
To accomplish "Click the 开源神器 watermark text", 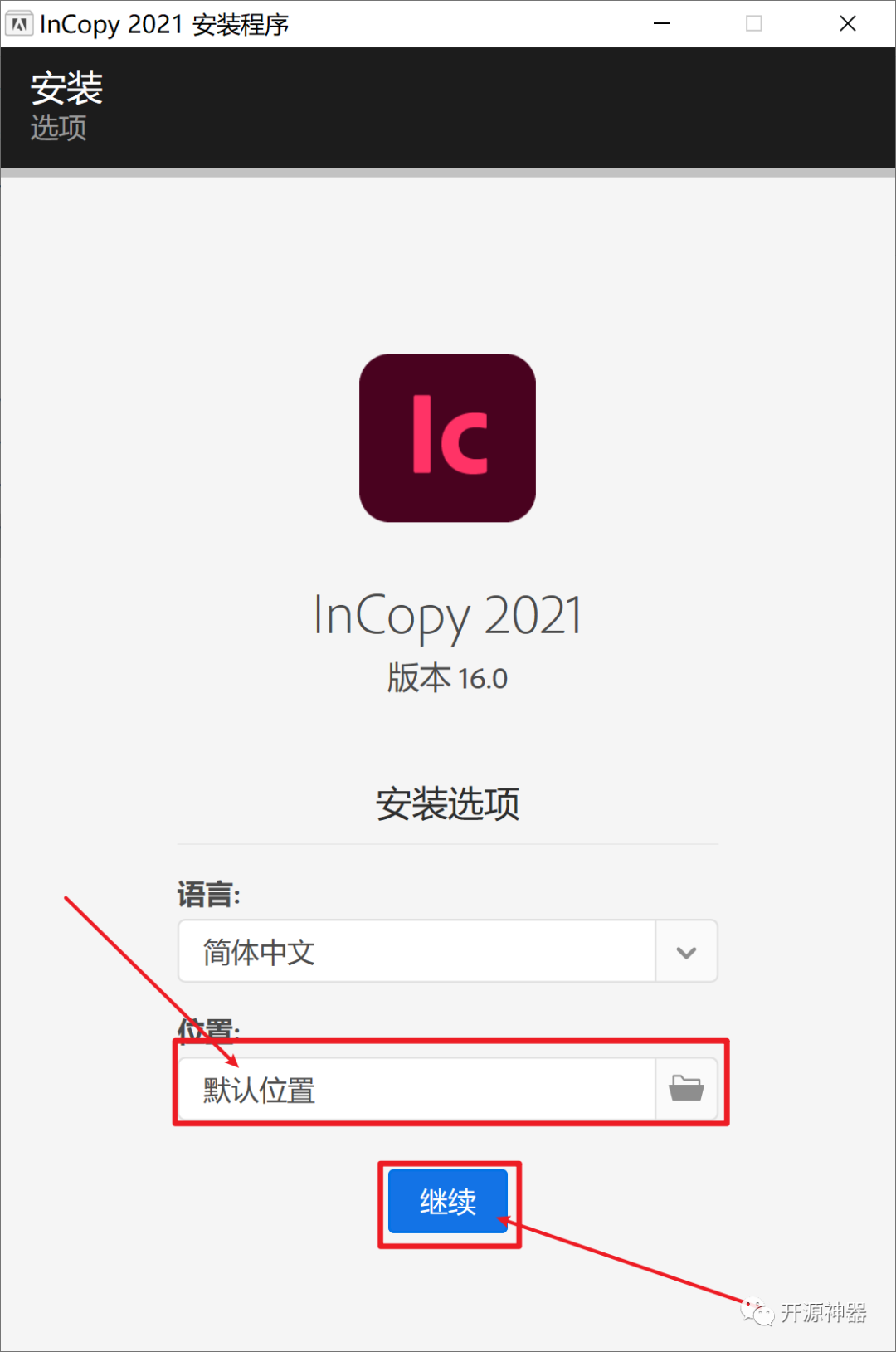I will point(823,1312).
